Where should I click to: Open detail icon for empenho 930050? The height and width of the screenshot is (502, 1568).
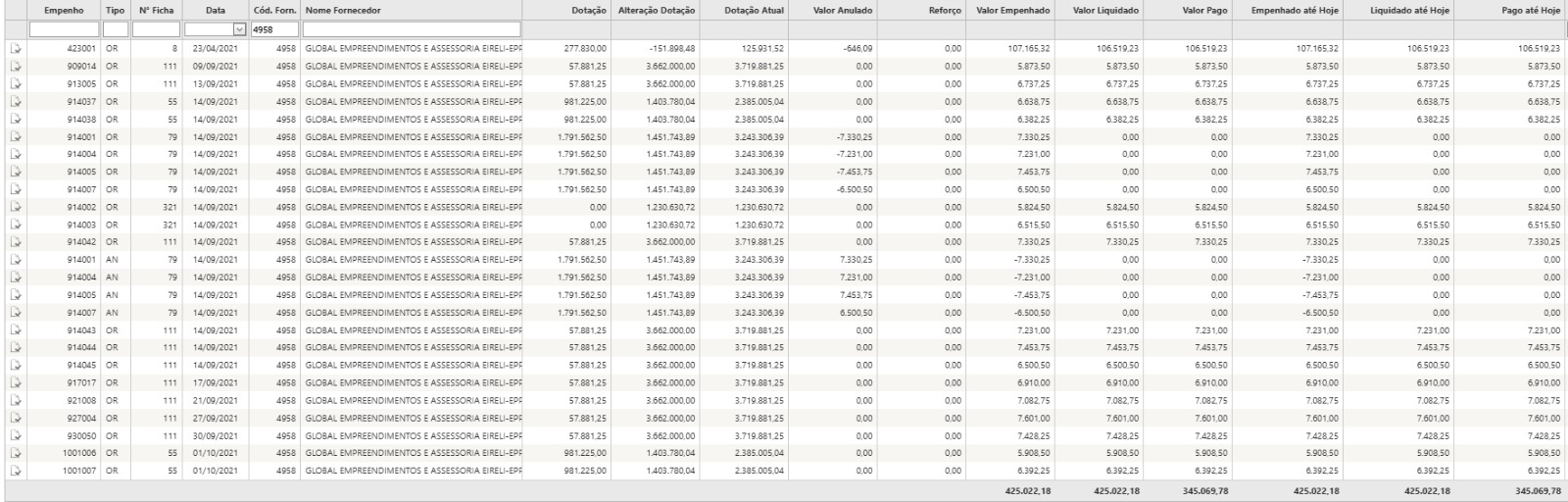(x=16, y=436)
